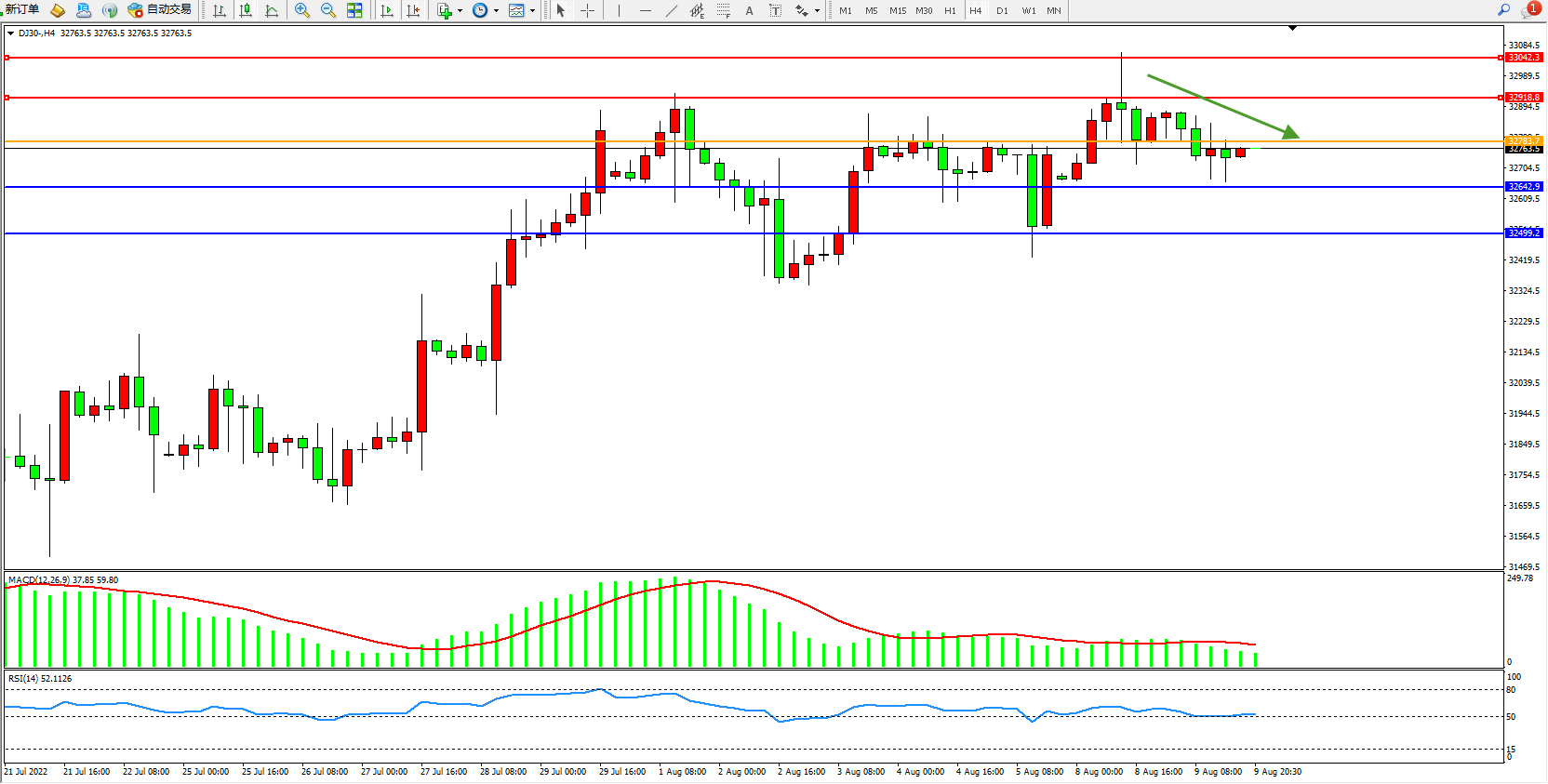Toggle the chart auto scroll button
This screenshot has width=1548, height=784.
coord(387,10)
